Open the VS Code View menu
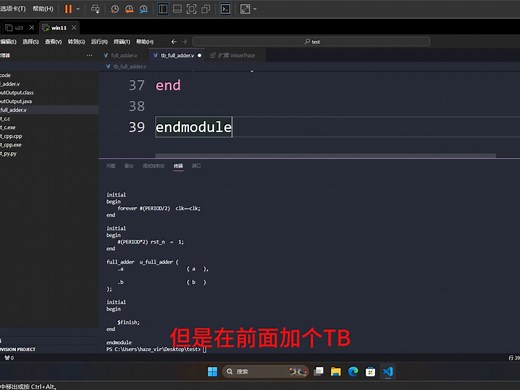Screen dimensions: 520x390 (53, 42)
